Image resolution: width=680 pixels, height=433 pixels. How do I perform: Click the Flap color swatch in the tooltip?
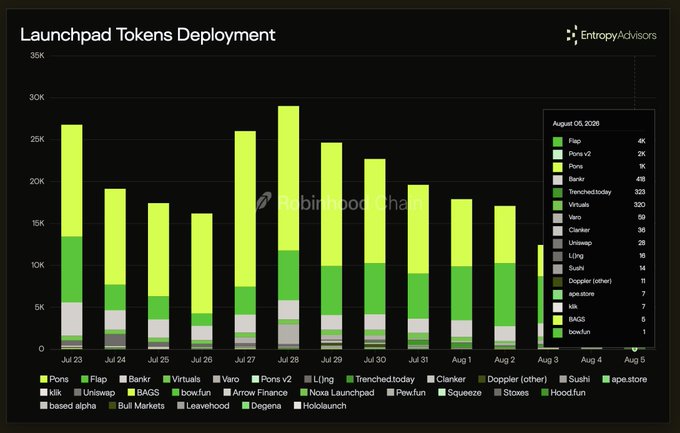(557, 141)
